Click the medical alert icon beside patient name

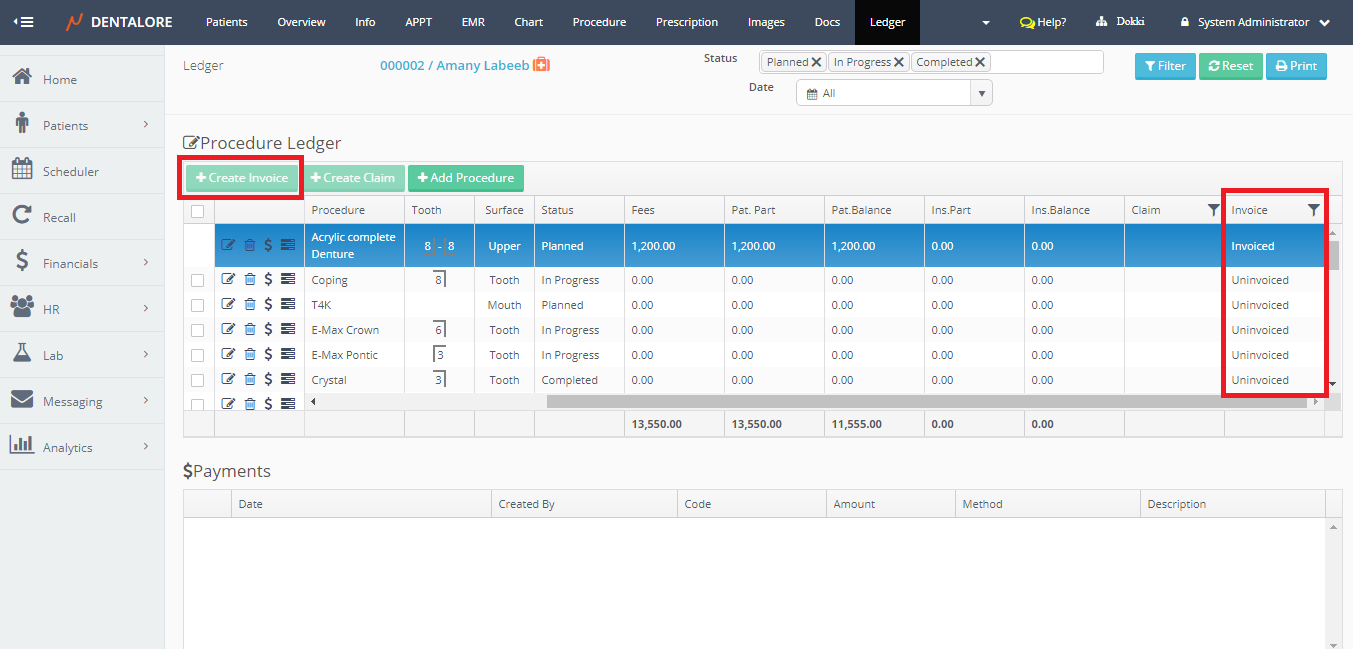point(541,65)
